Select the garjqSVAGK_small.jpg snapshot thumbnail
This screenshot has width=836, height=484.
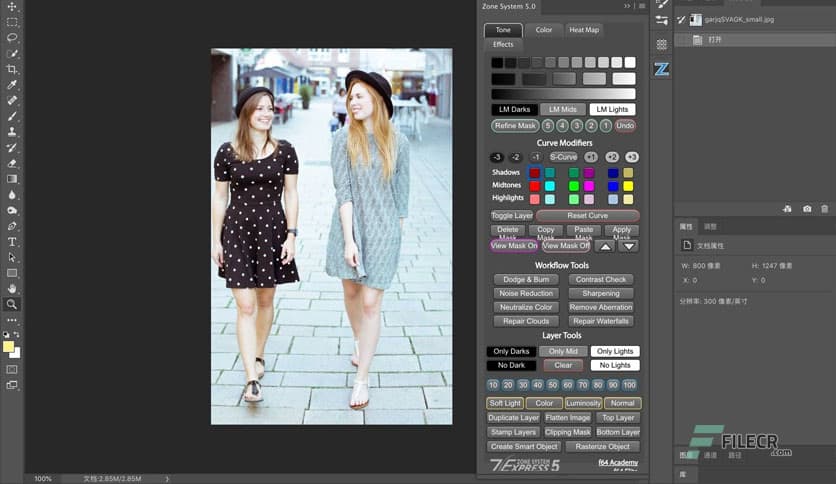pyautogui.click(x=695, y=20)
